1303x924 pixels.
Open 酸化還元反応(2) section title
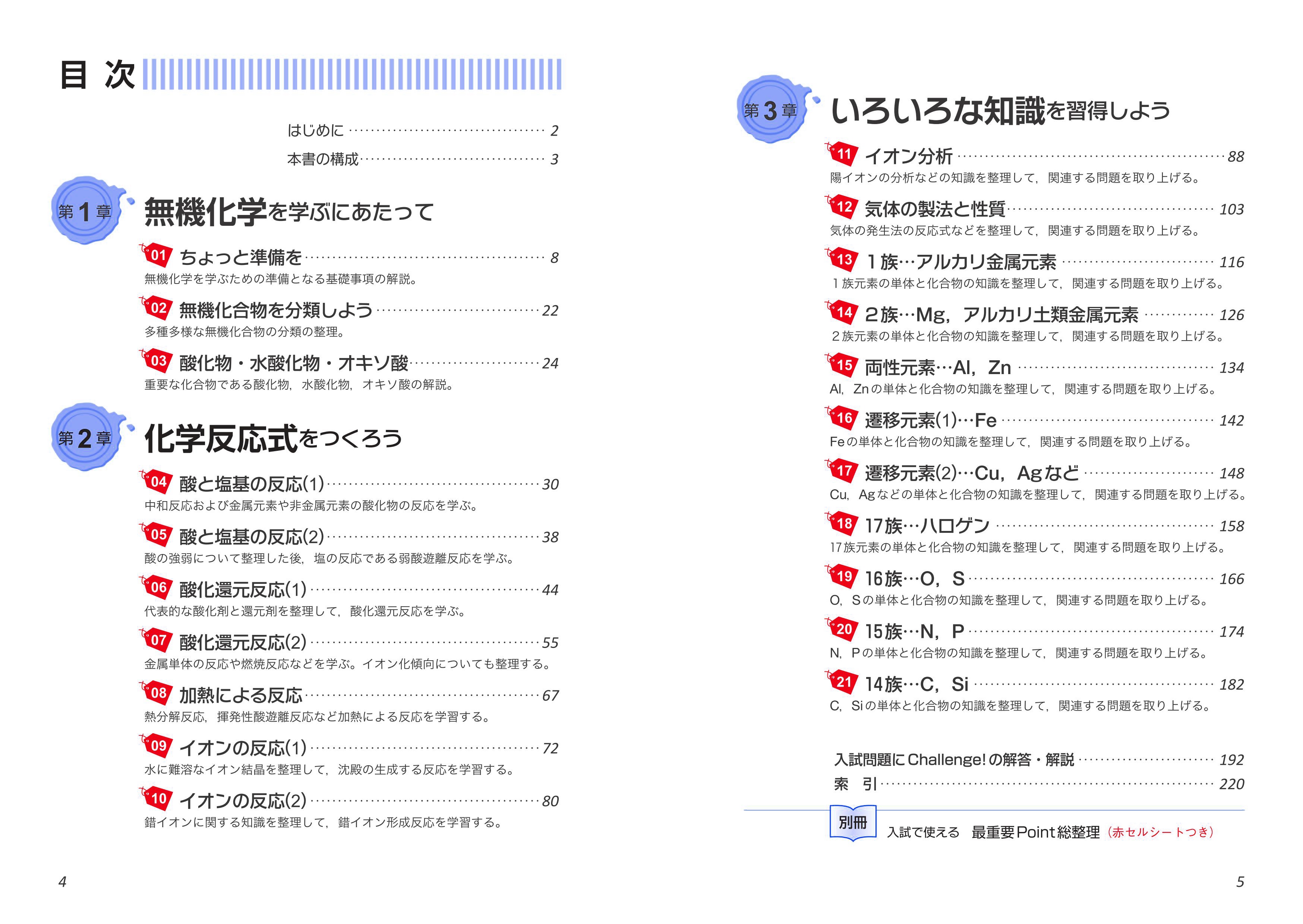pyautogui.click(x=243, y=642)
